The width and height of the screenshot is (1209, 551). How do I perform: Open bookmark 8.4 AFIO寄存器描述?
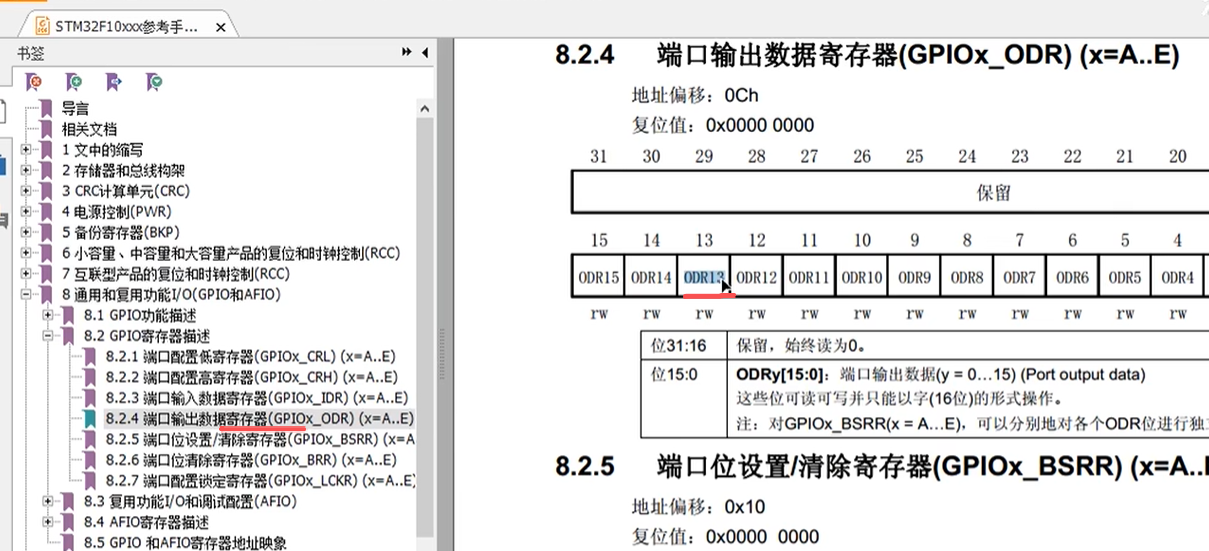146,522
